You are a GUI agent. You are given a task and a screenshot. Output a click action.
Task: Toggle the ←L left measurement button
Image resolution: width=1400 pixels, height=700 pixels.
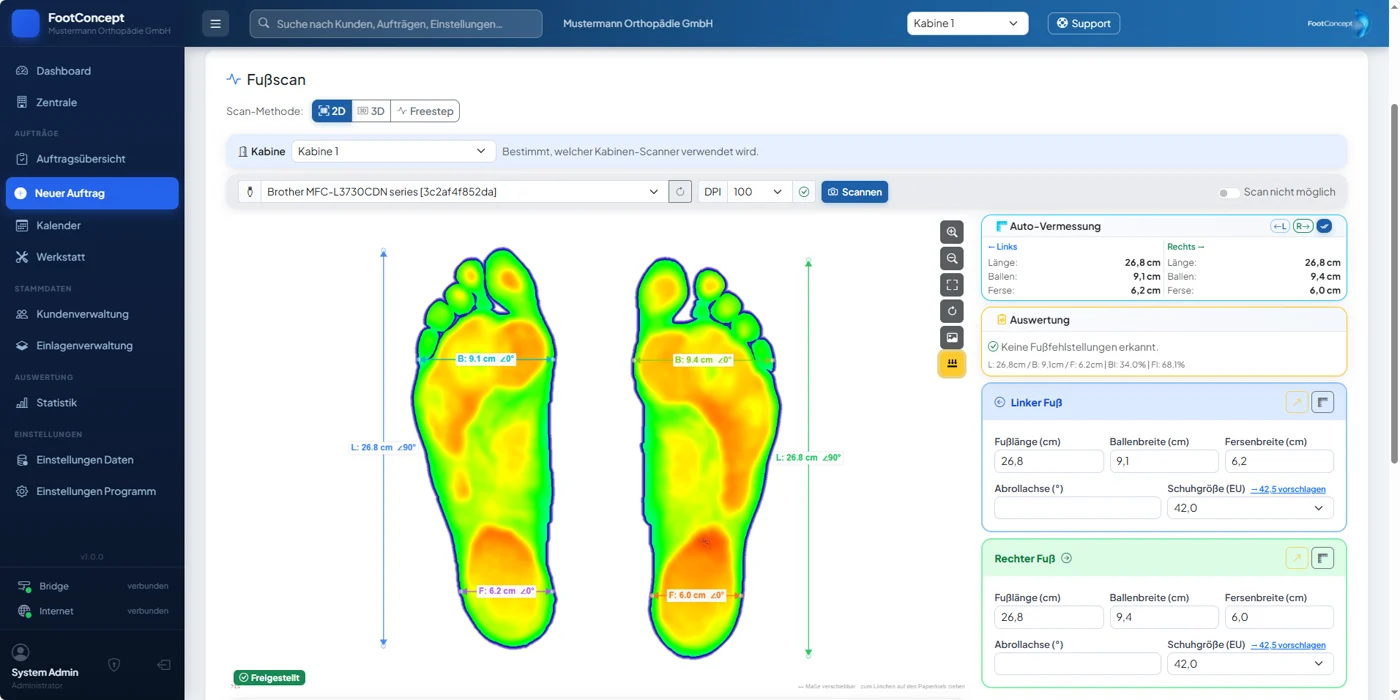pos(1280,226)
